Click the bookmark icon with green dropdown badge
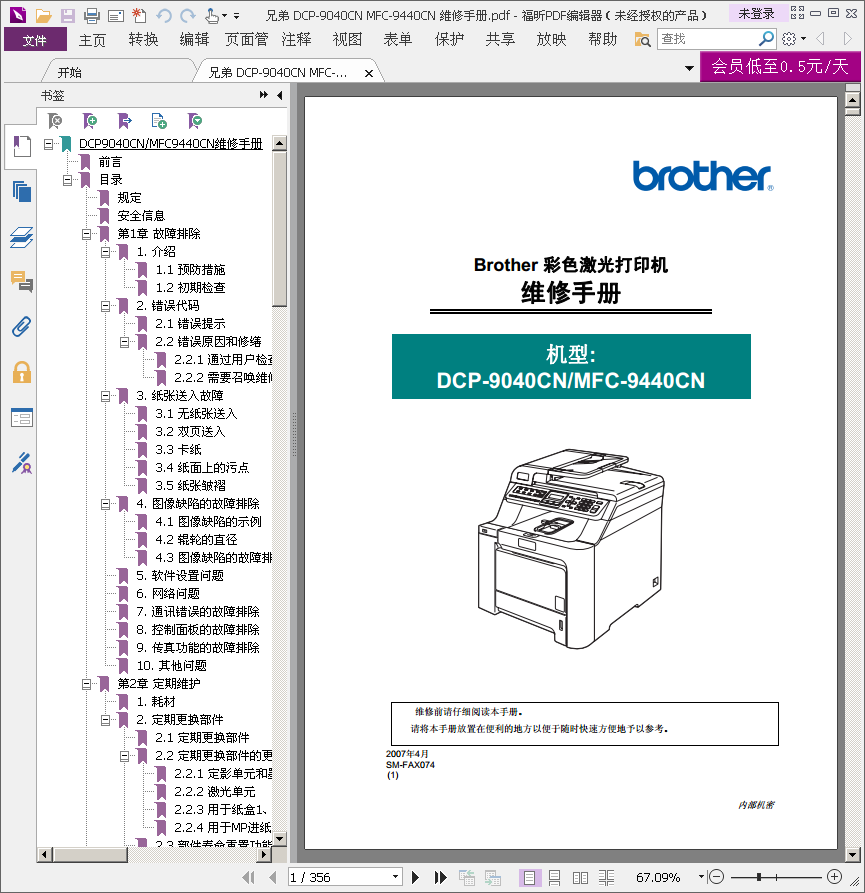Viewport: 865px width, 893px height. (195, 121)
